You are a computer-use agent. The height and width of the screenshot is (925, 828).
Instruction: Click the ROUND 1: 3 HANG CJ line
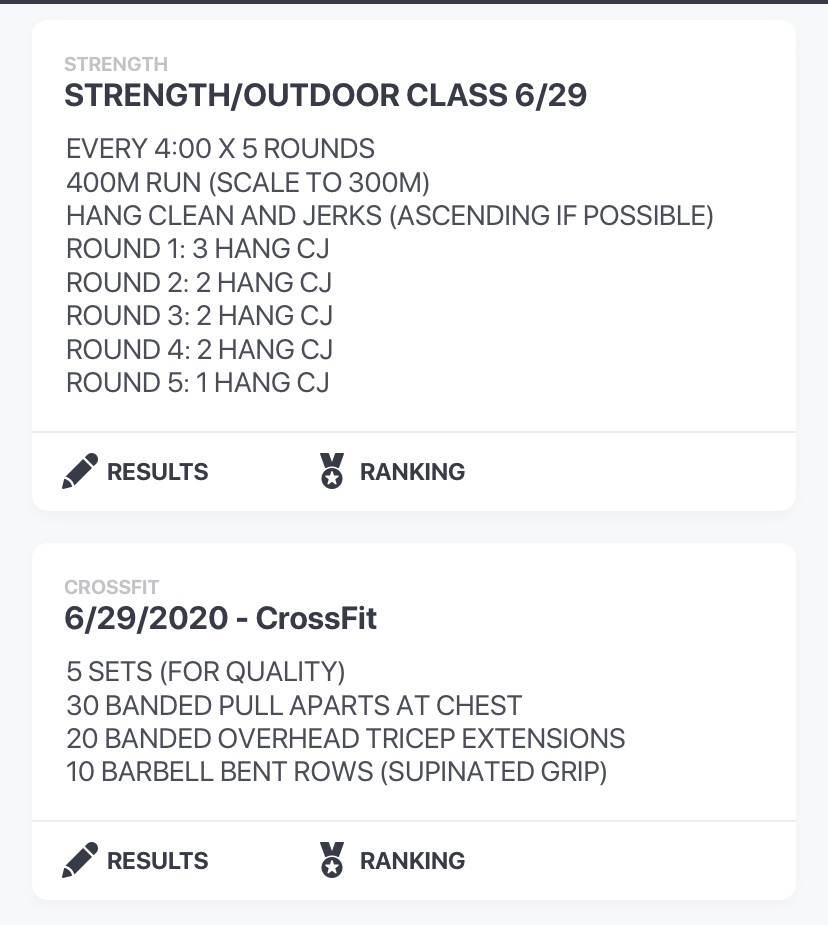198,249
